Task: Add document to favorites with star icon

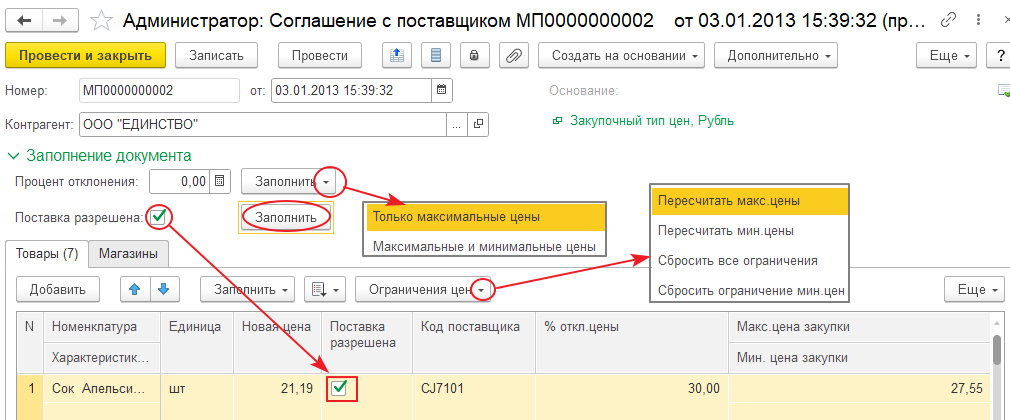Action: pos(101,19)
